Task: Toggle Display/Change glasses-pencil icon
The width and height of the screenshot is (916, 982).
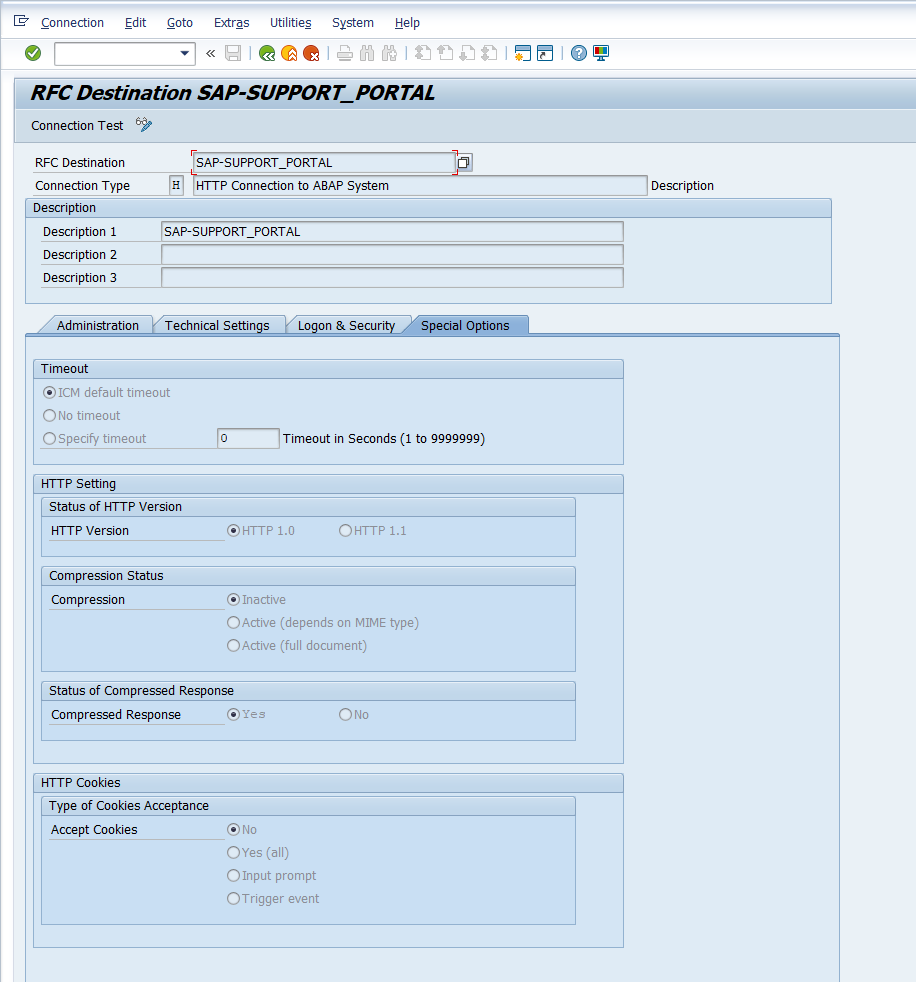Action: (144, 125)
